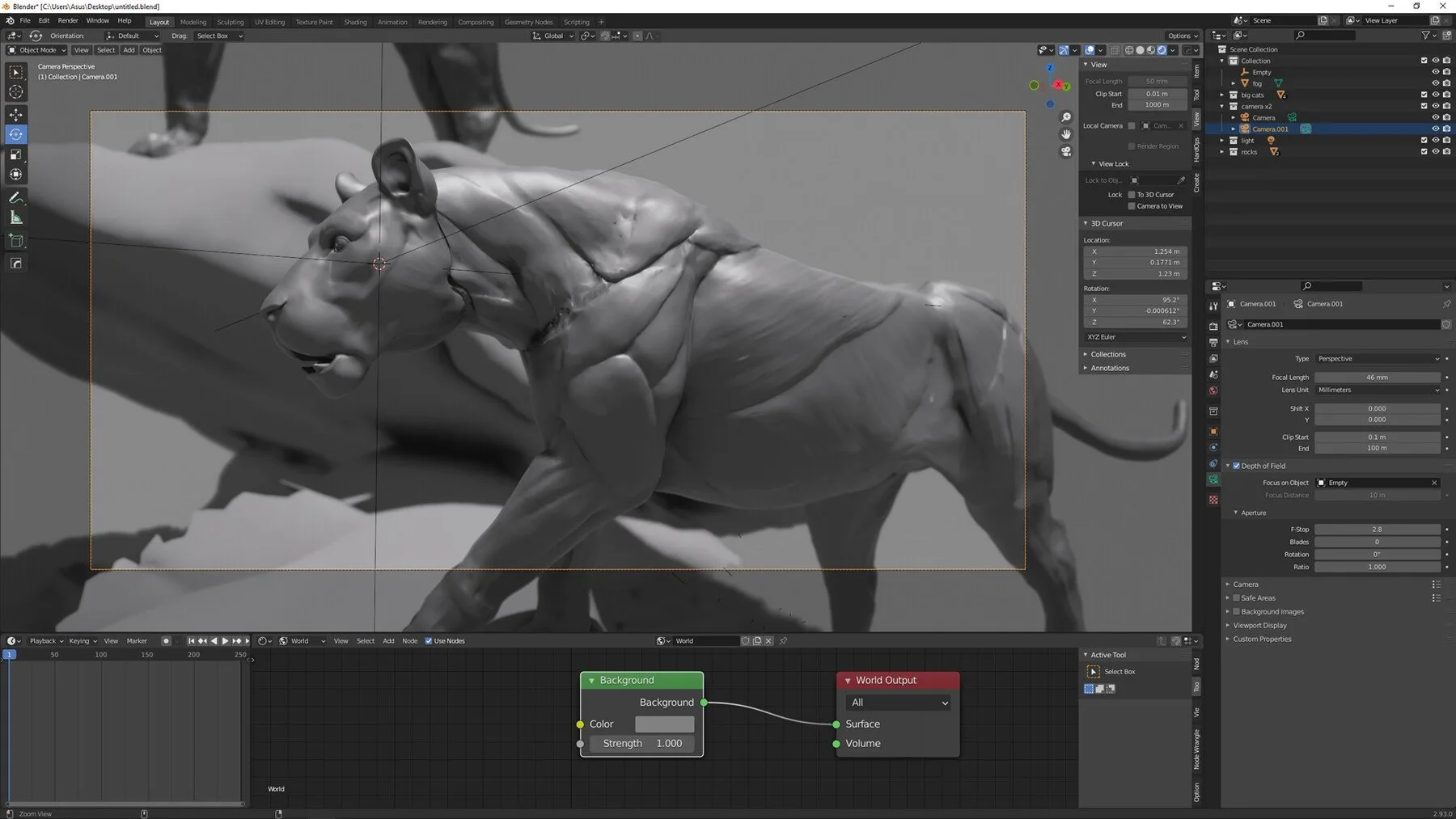This screenshot has width=1456, height=819.
Task: Open the Render properties tab icon
Action: (1213, 326)
